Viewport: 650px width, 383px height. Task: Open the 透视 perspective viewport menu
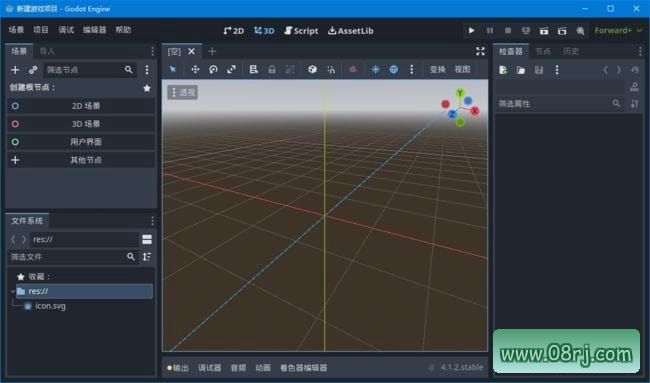183,92
